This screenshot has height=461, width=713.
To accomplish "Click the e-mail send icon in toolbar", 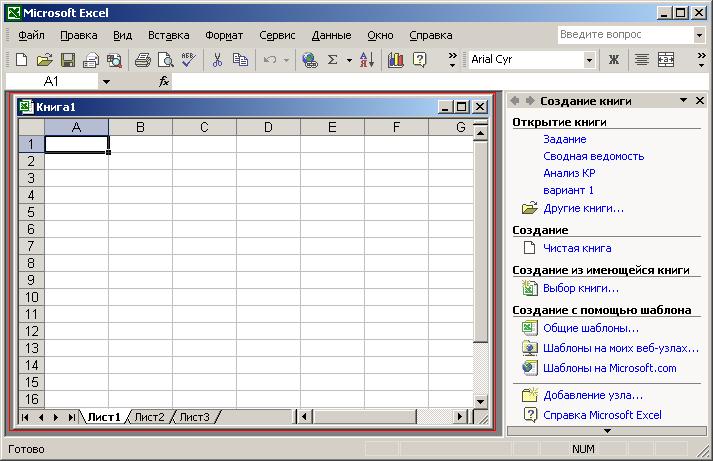I will pyautogui.click(x=90, y=60).
